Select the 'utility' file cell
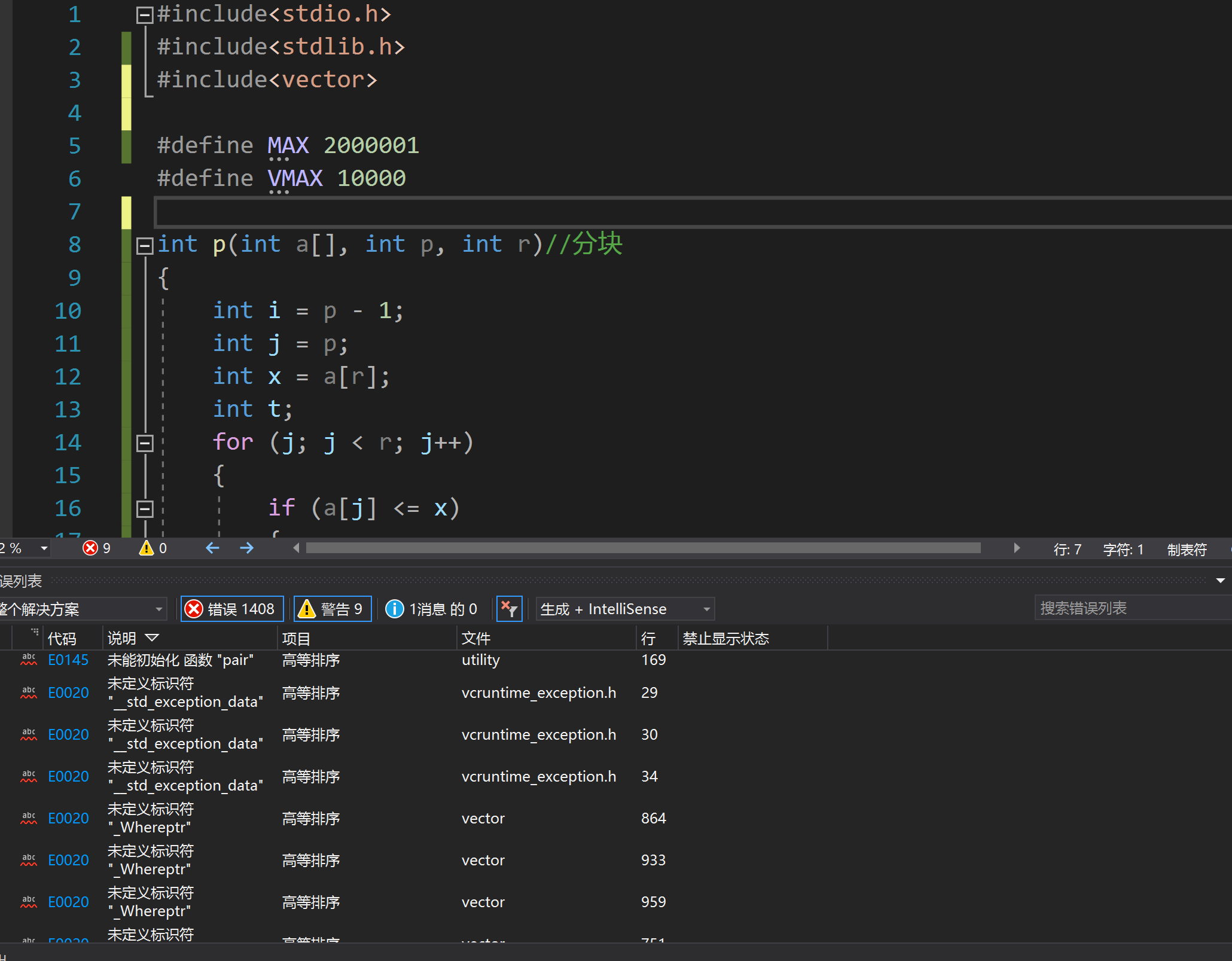Screen dimensions: 1232x961 point(481,660)
